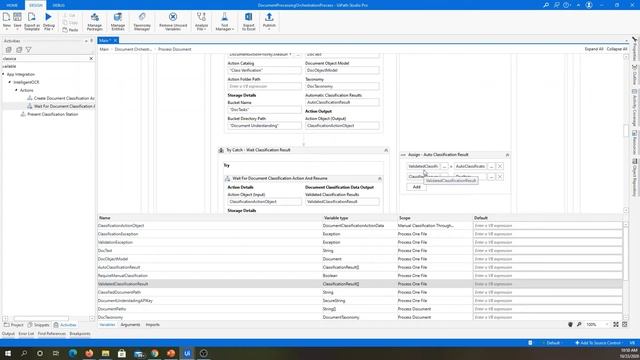Viewport: 640px width, 360px height.
Task: Run Debug File play icon
Action: [x=49, y=17]
